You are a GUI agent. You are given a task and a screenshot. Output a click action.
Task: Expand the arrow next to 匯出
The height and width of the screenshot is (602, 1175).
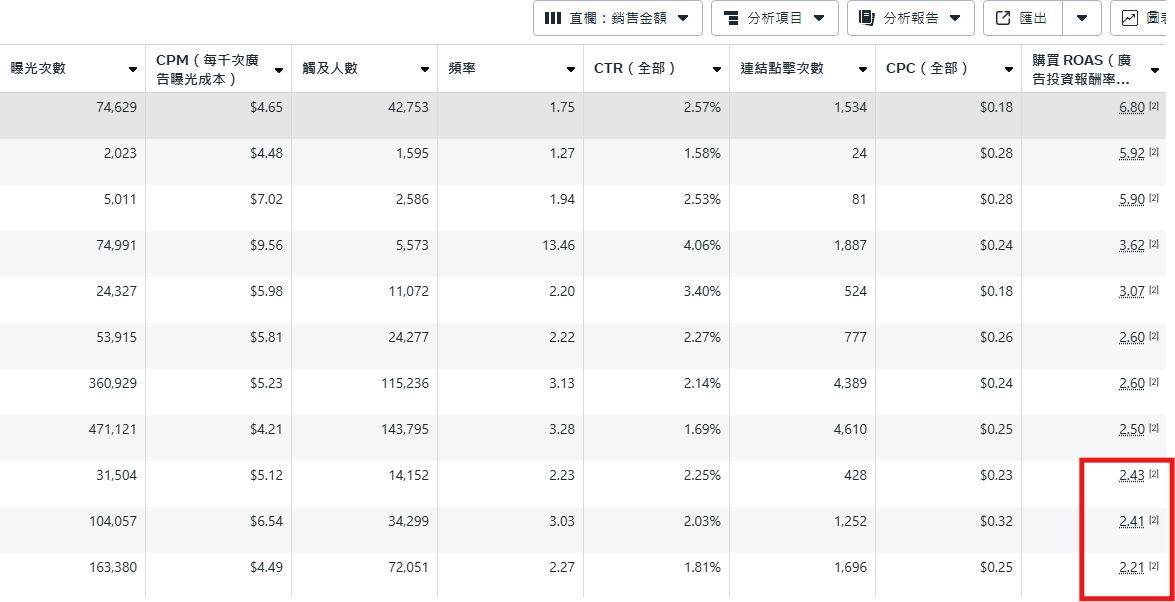click(1081, 18)
